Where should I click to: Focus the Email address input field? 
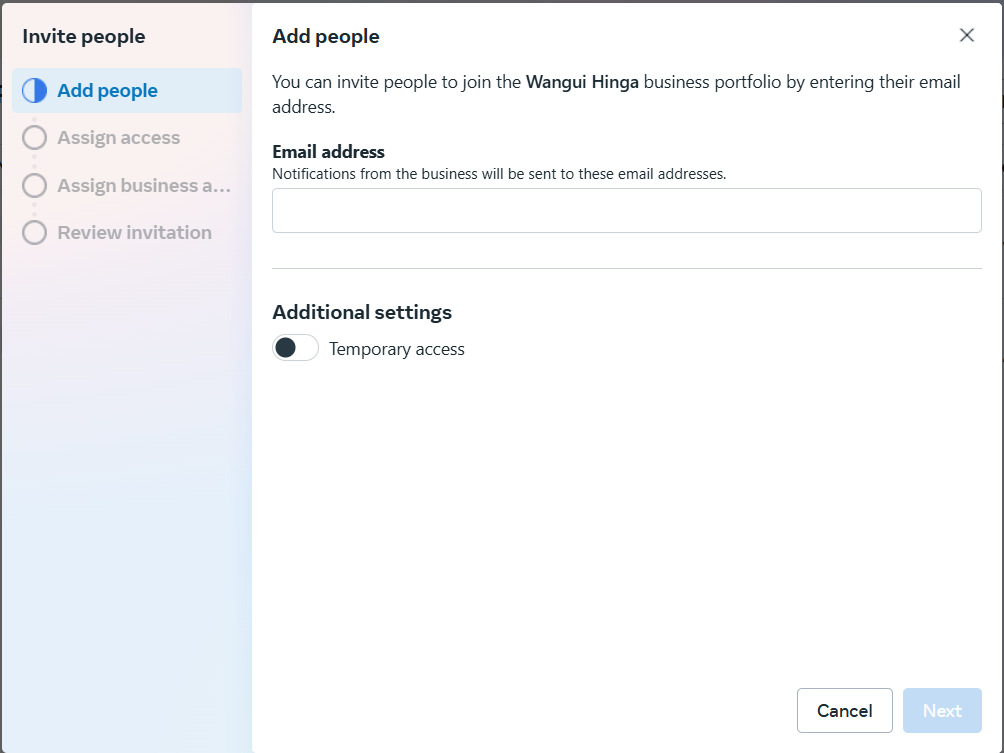pos(626,210)
